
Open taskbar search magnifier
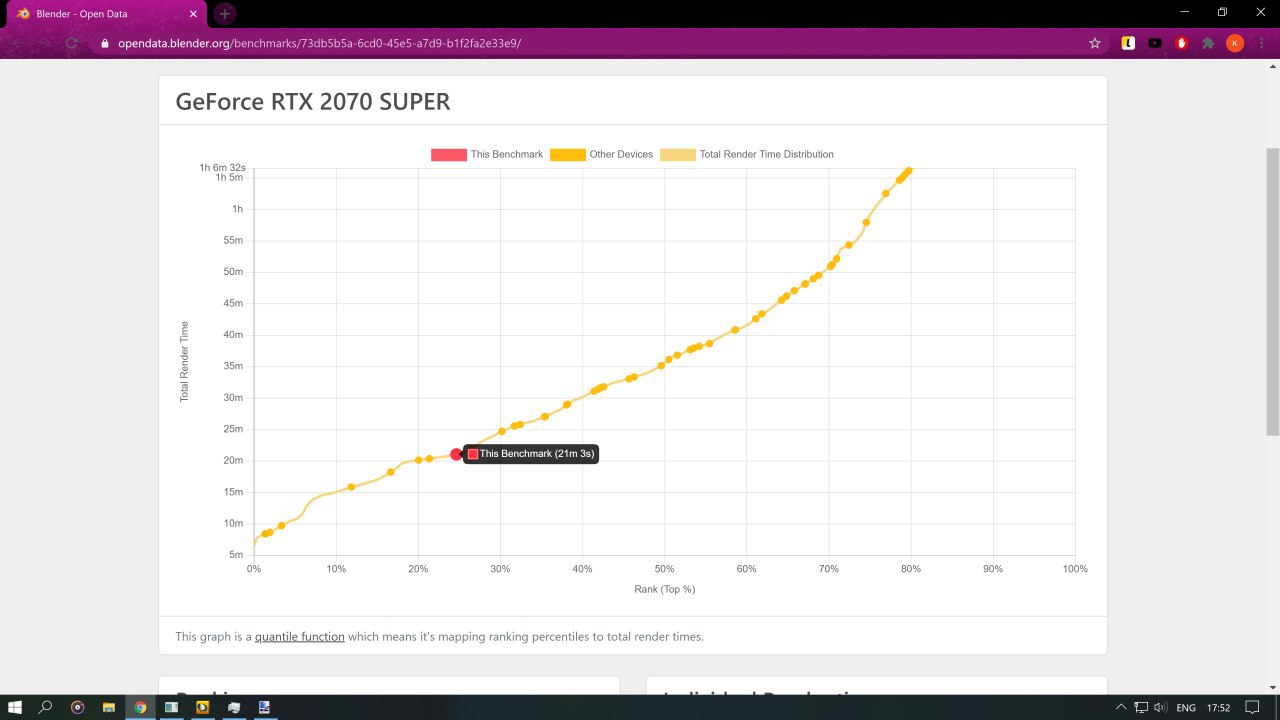(x=46, y=707)
